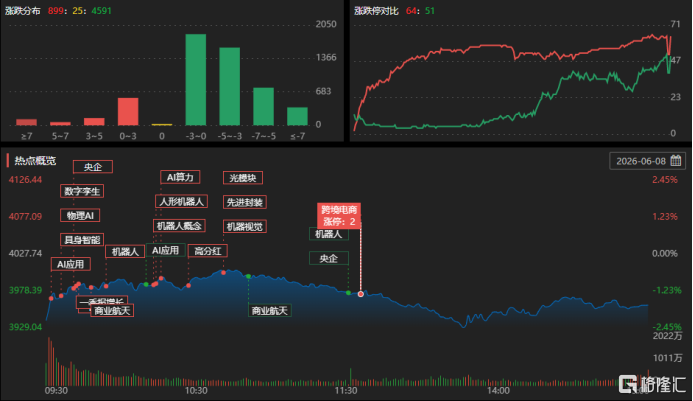This screenshot has width=693, height=401.
Task: Click the falling count 4591
Action: (101, 11)
